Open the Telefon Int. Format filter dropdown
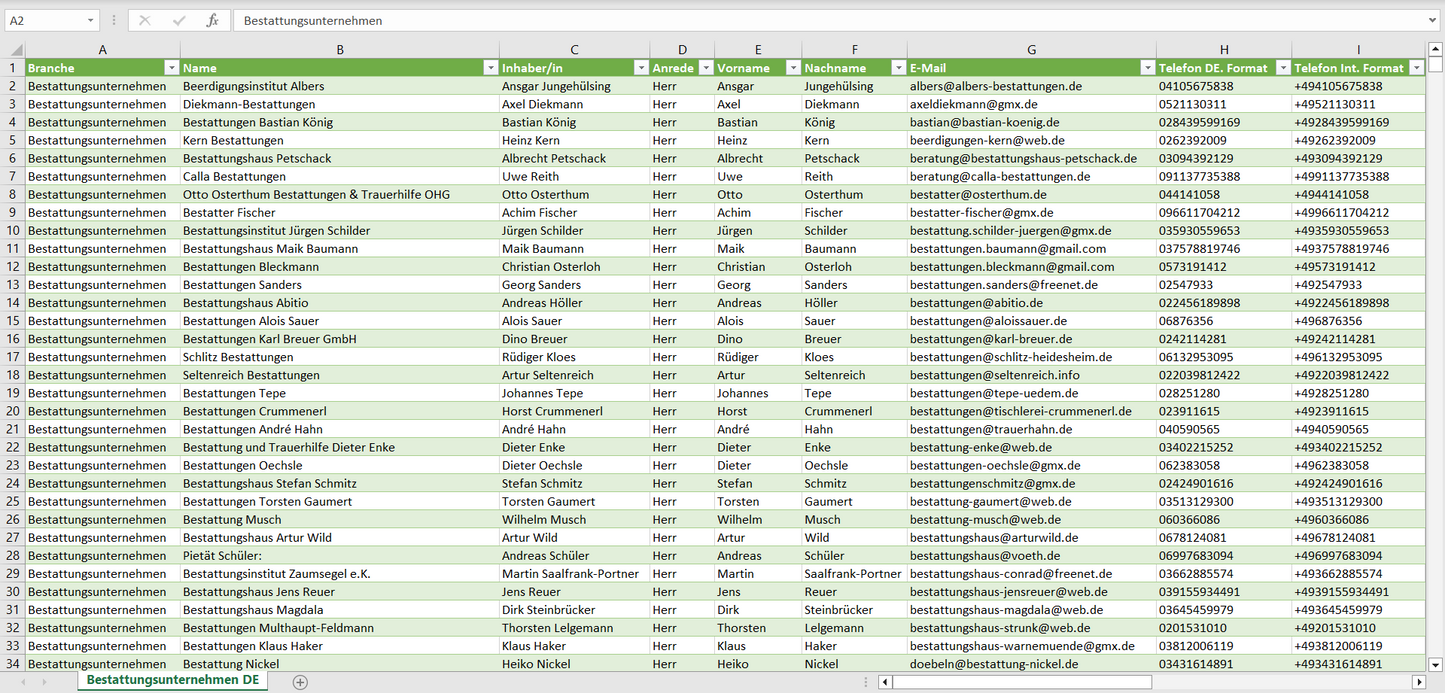Screen dimensions: 1445x693 click(x=1416, y=68)
